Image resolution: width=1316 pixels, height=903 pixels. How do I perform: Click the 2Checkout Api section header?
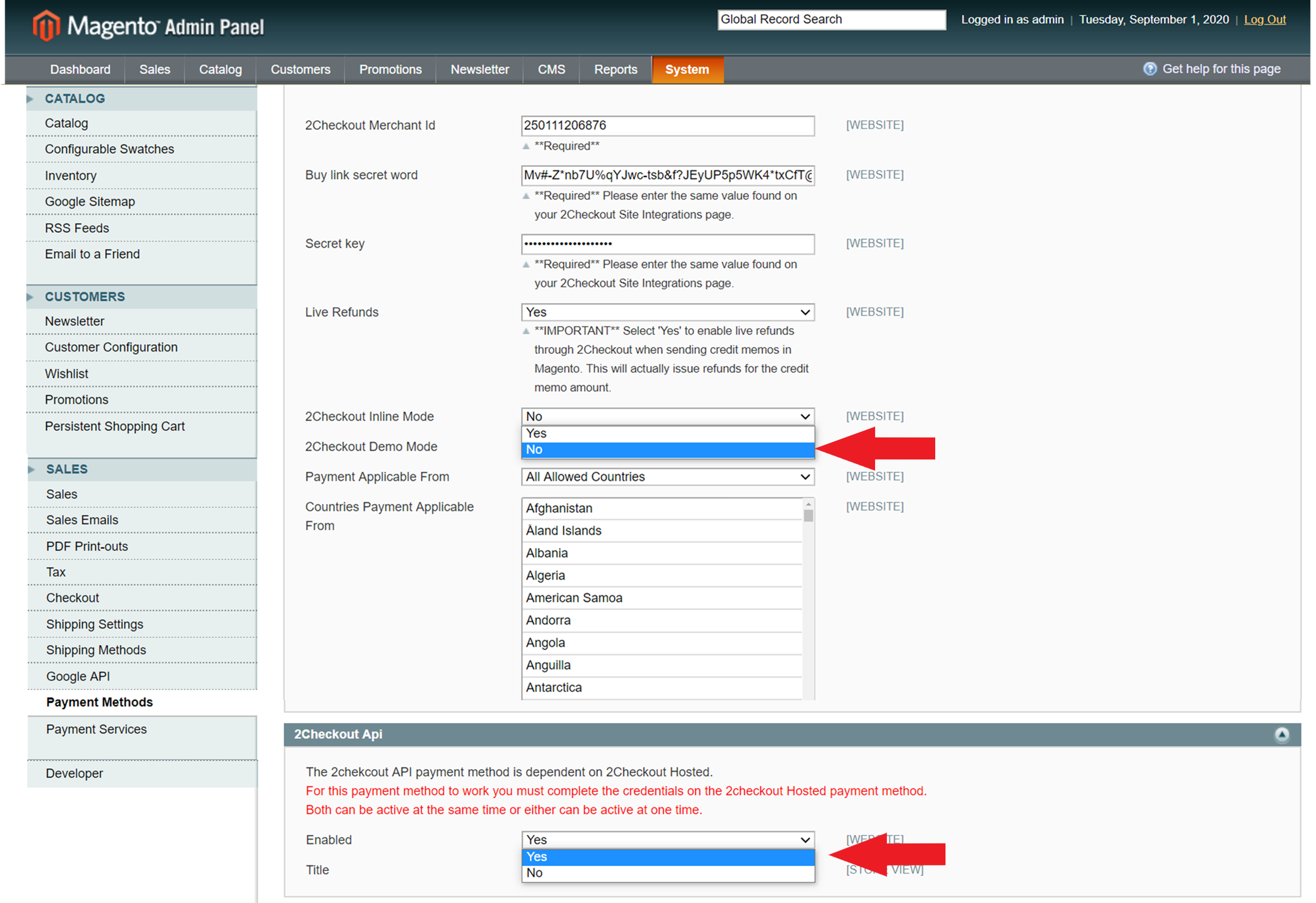[792, 735]
